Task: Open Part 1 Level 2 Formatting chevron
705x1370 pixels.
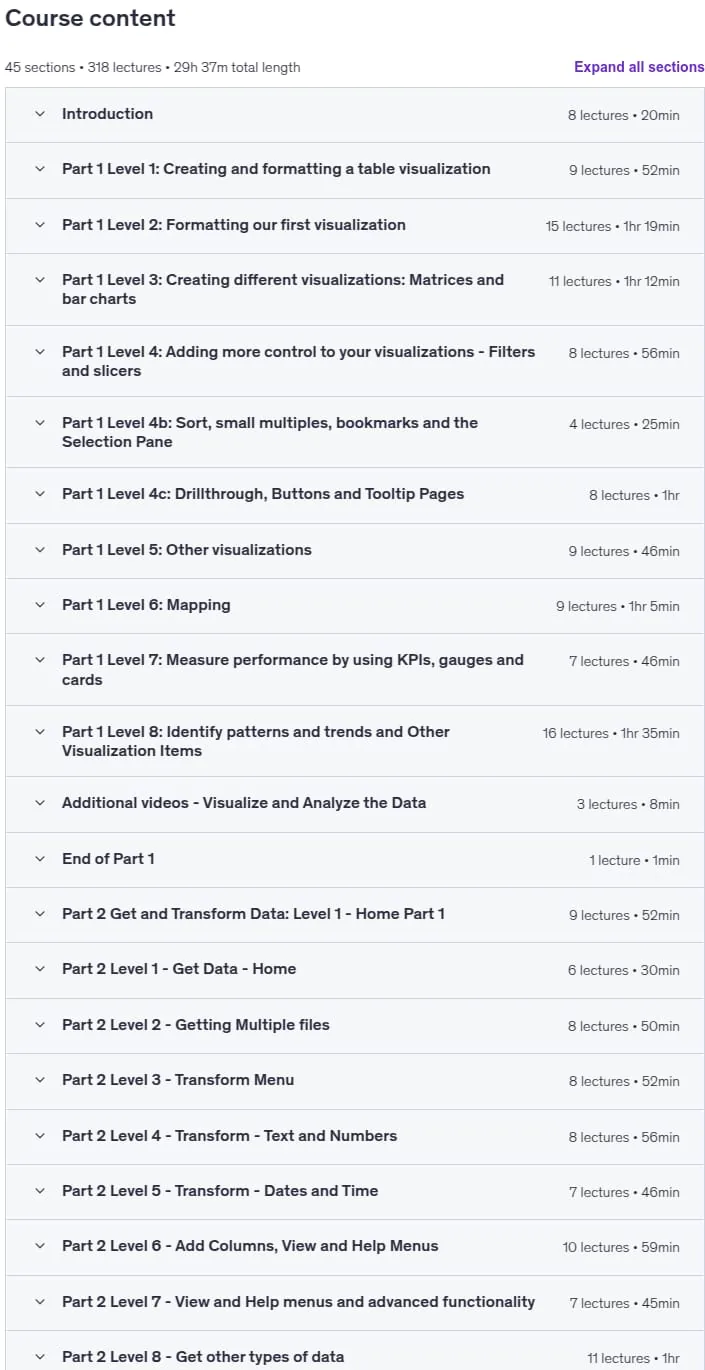Action: click(x=40, y=225)
